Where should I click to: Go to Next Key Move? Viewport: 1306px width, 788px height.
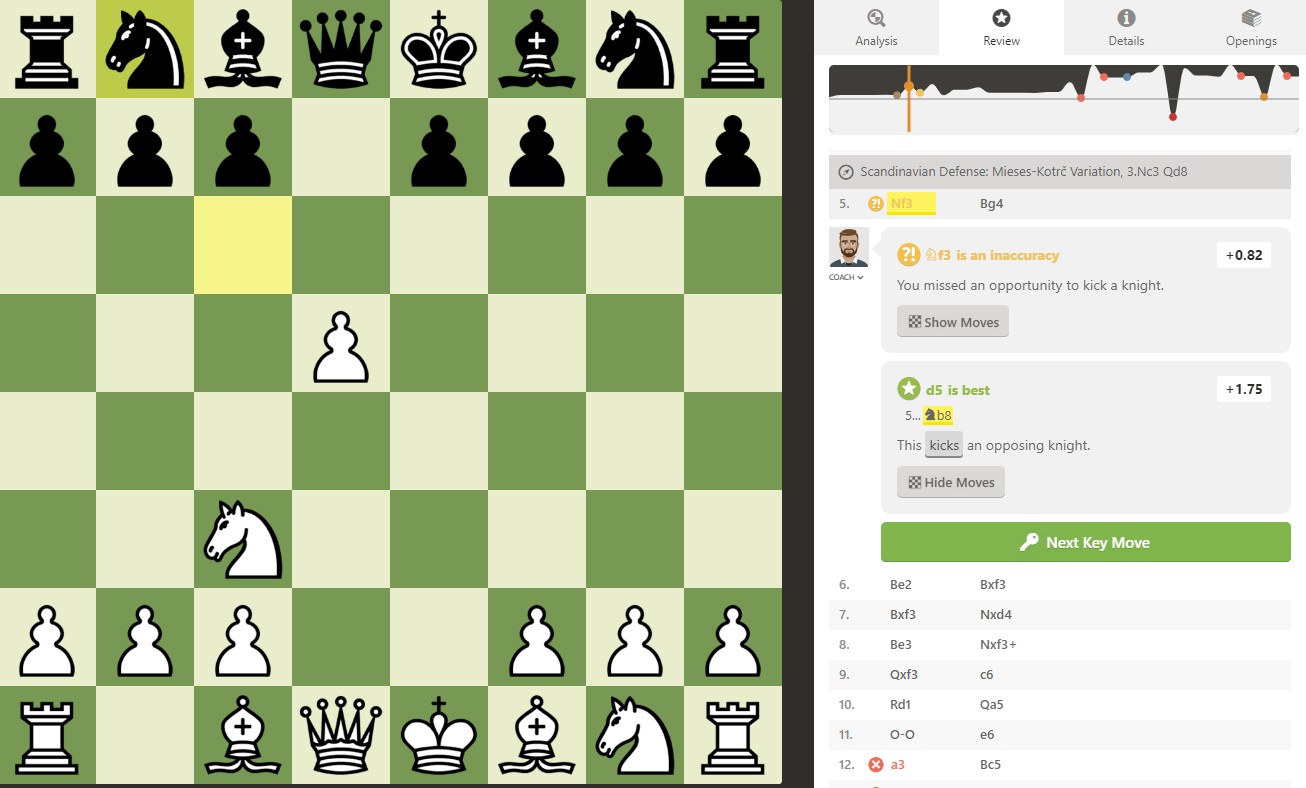click(x=1086, y=542)
